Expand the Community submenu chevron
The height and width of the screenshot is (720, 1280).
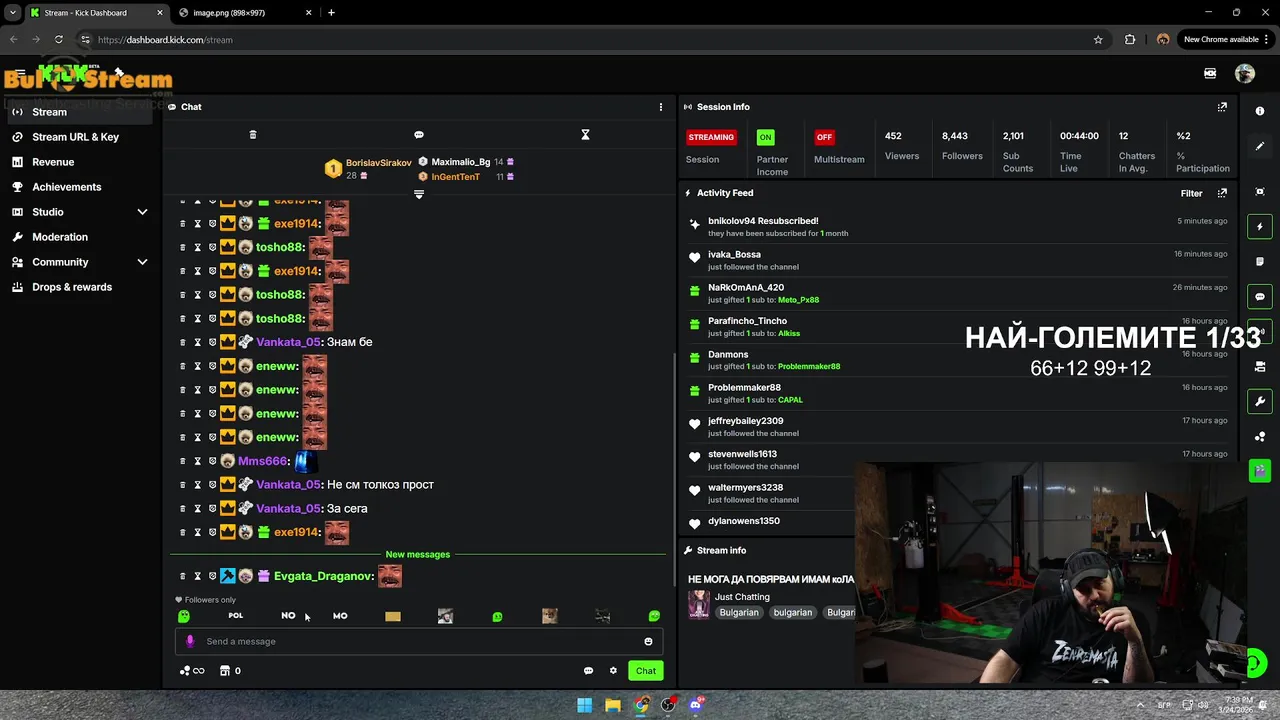(x=142, y=262)
